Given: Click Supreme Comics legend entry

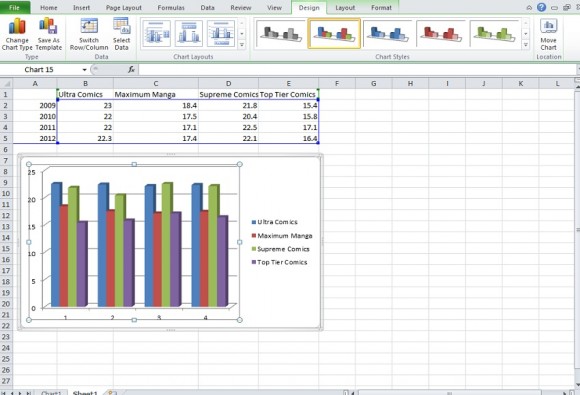Looking at the screenshot, I should [280, 249].
